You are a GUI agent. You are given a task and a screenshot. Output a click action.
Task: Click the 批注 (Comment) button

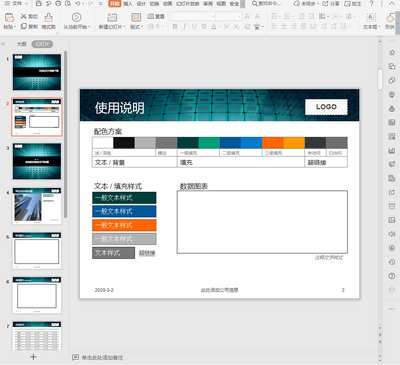[x=353, y=4]
